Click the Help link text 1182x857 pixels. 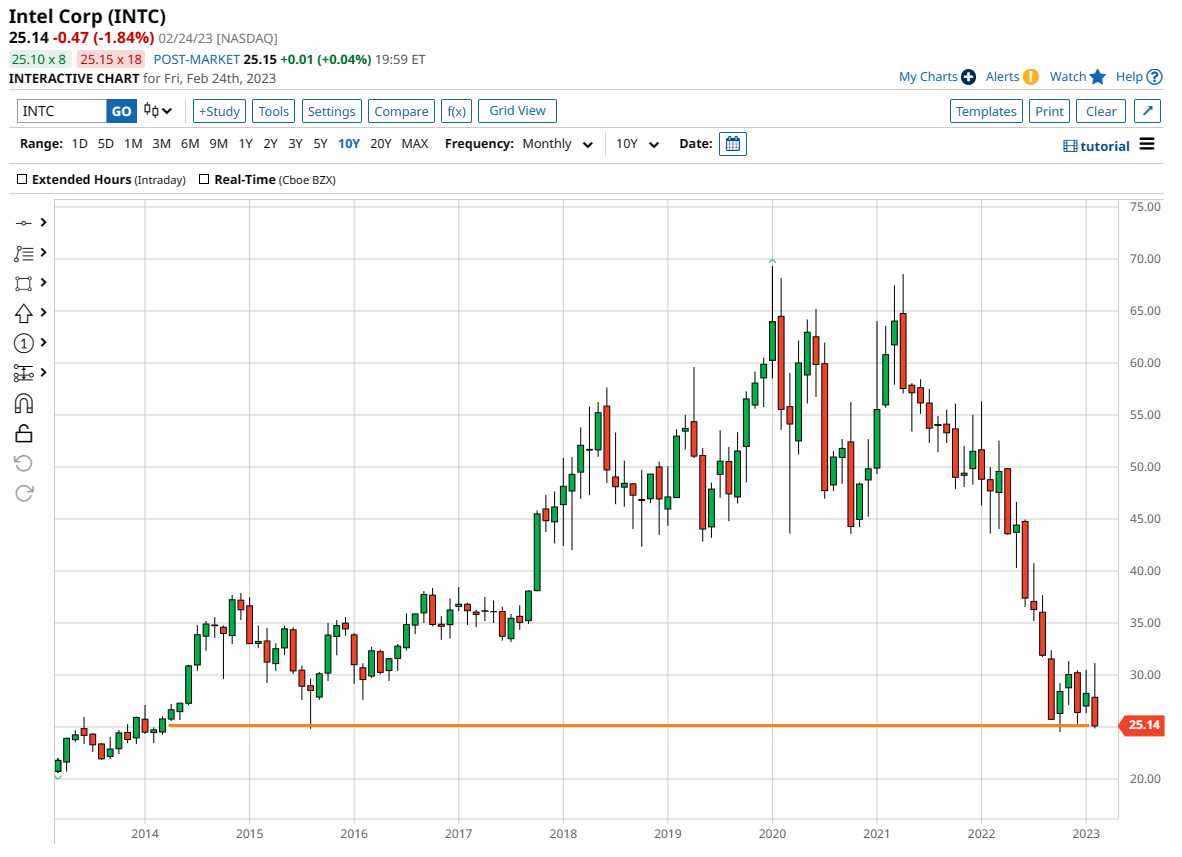pos(1129,77)
